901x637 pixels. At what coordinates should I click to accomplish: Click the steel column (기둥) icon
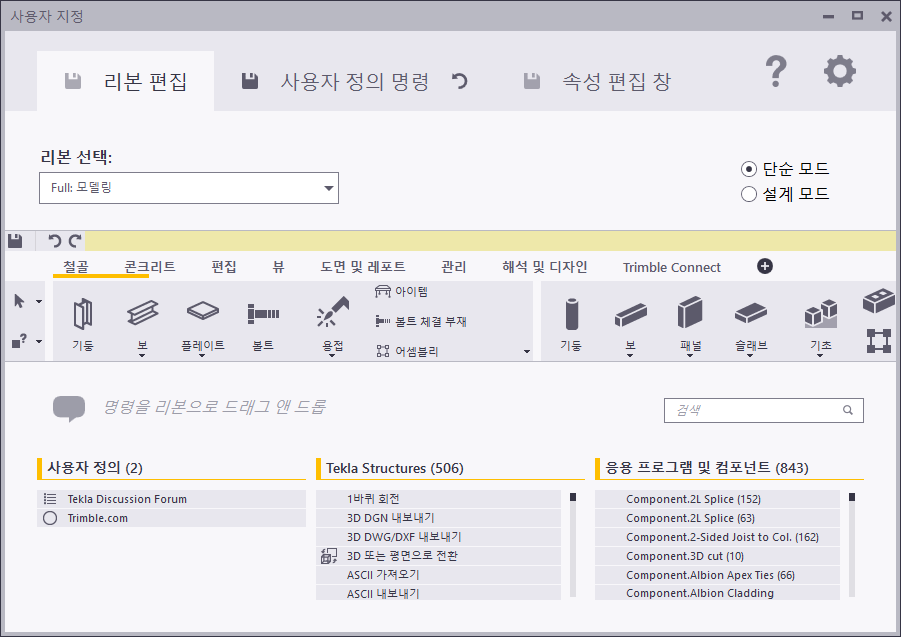(82, 315)
